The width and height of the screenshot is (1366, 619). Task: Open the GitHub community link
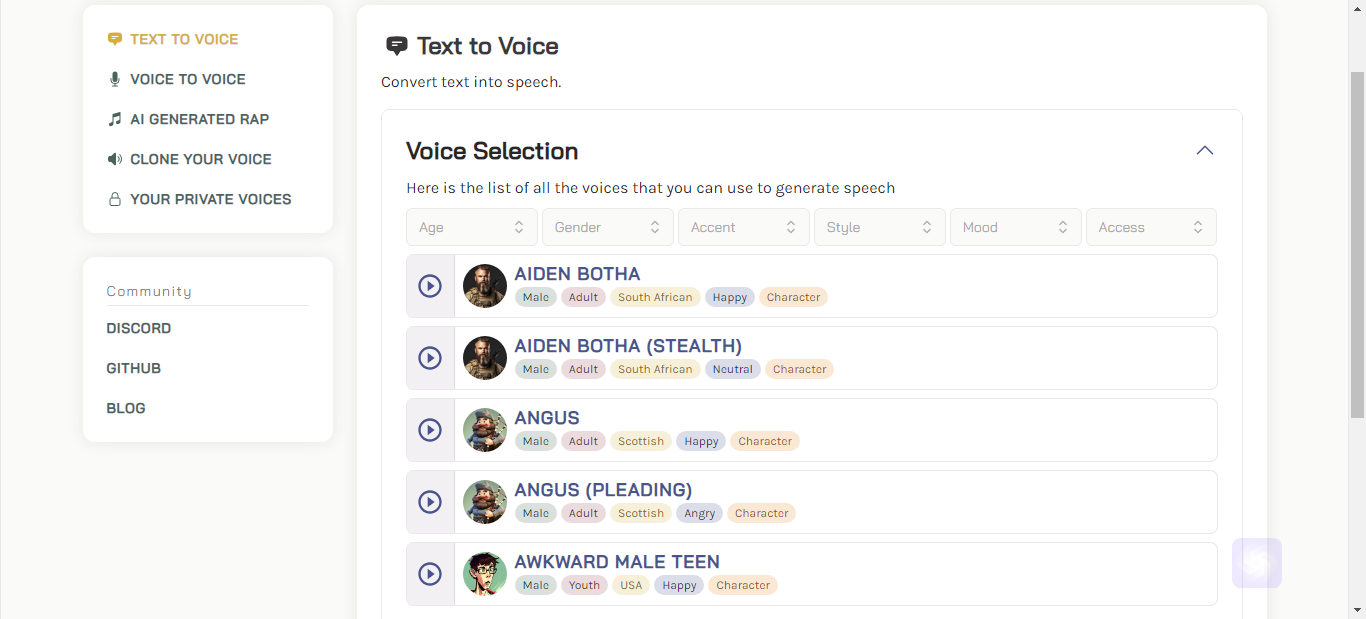point(134,368)
